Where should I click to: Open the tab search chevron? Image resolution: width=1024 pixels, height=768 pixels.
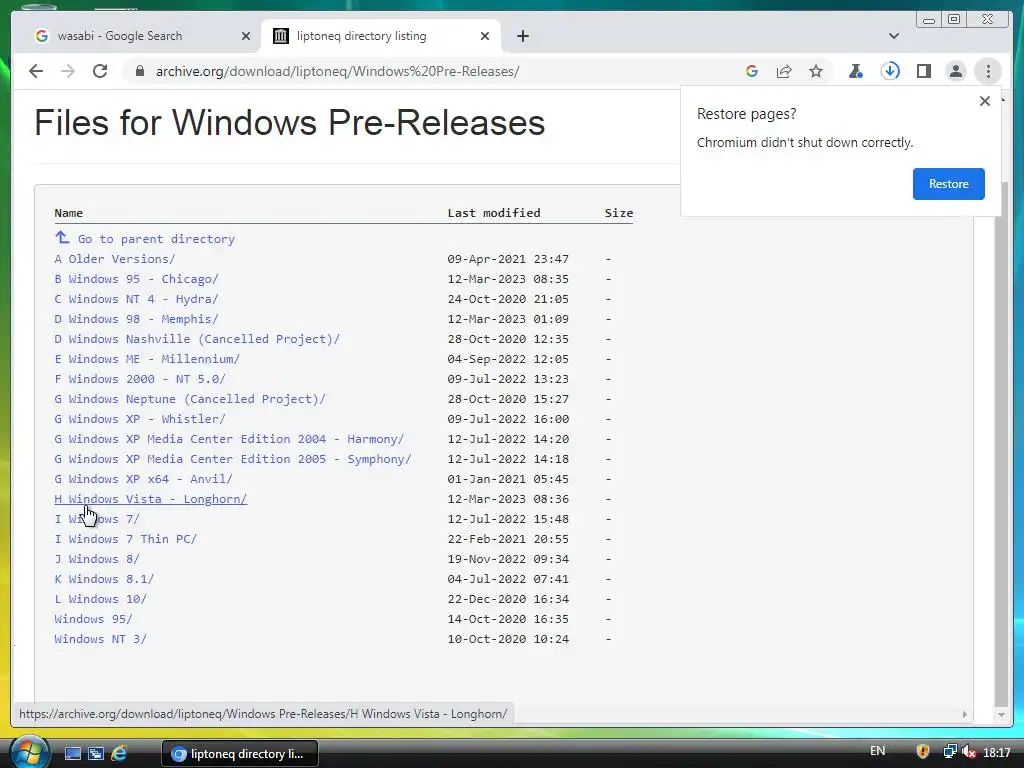tap(894, 36)
